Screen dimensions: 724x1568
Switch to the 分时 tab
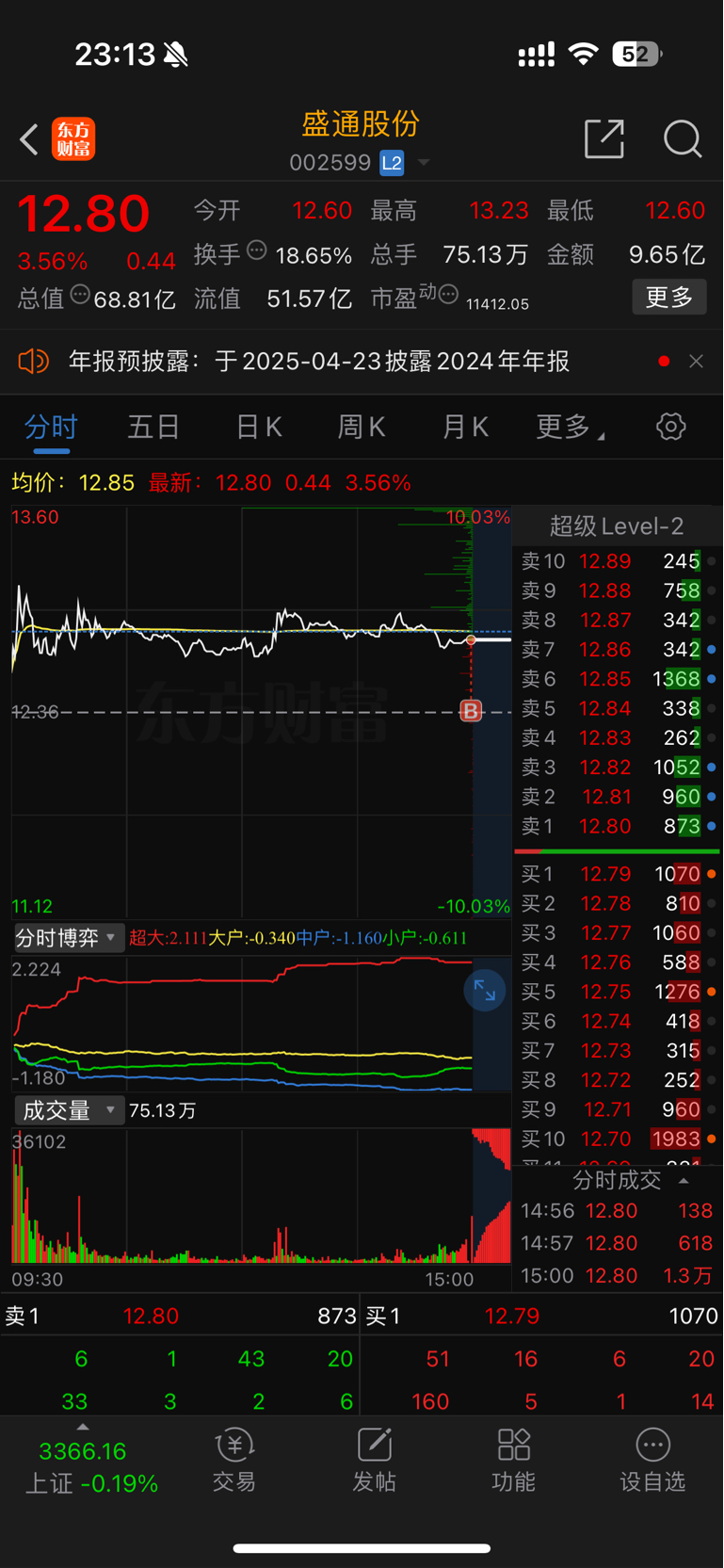(x=51, y=428)
